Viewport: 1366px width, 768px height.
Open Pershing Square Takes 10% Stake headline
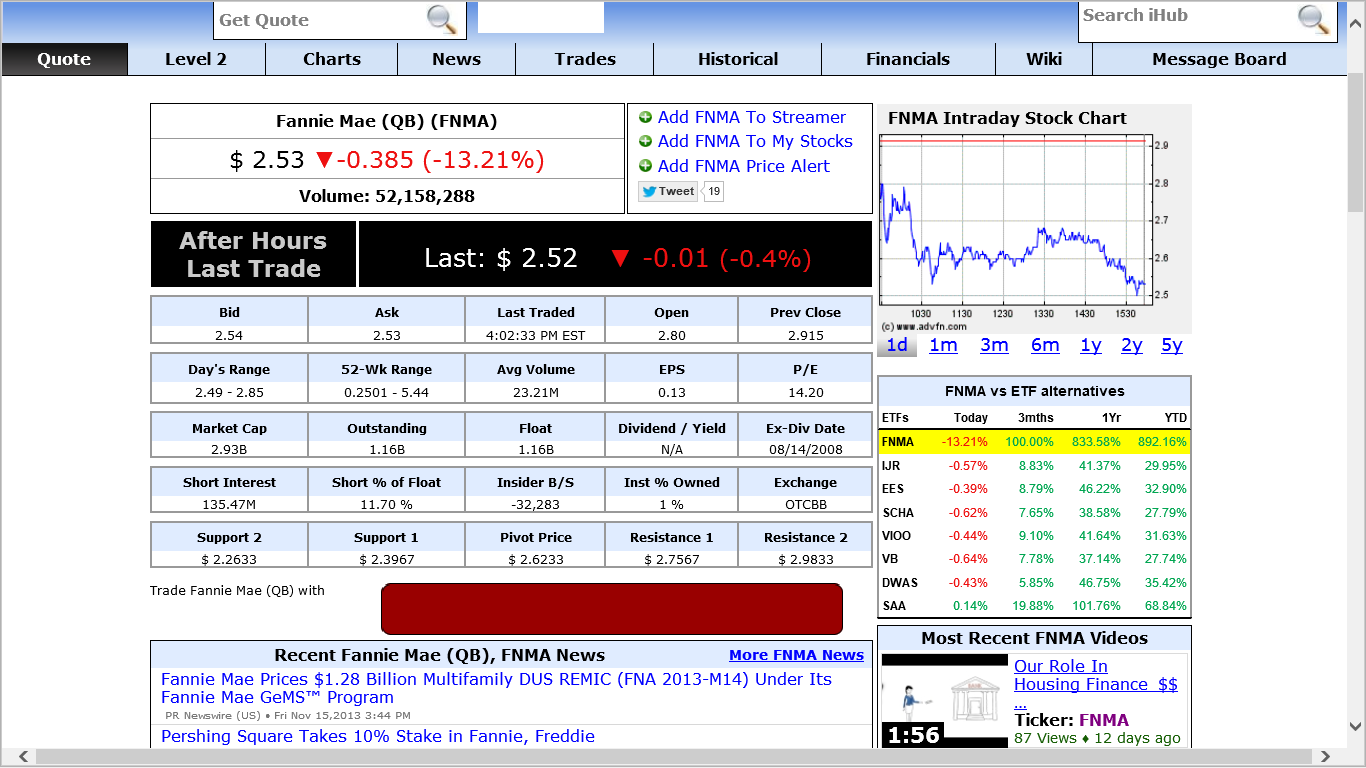pos(378,736)
